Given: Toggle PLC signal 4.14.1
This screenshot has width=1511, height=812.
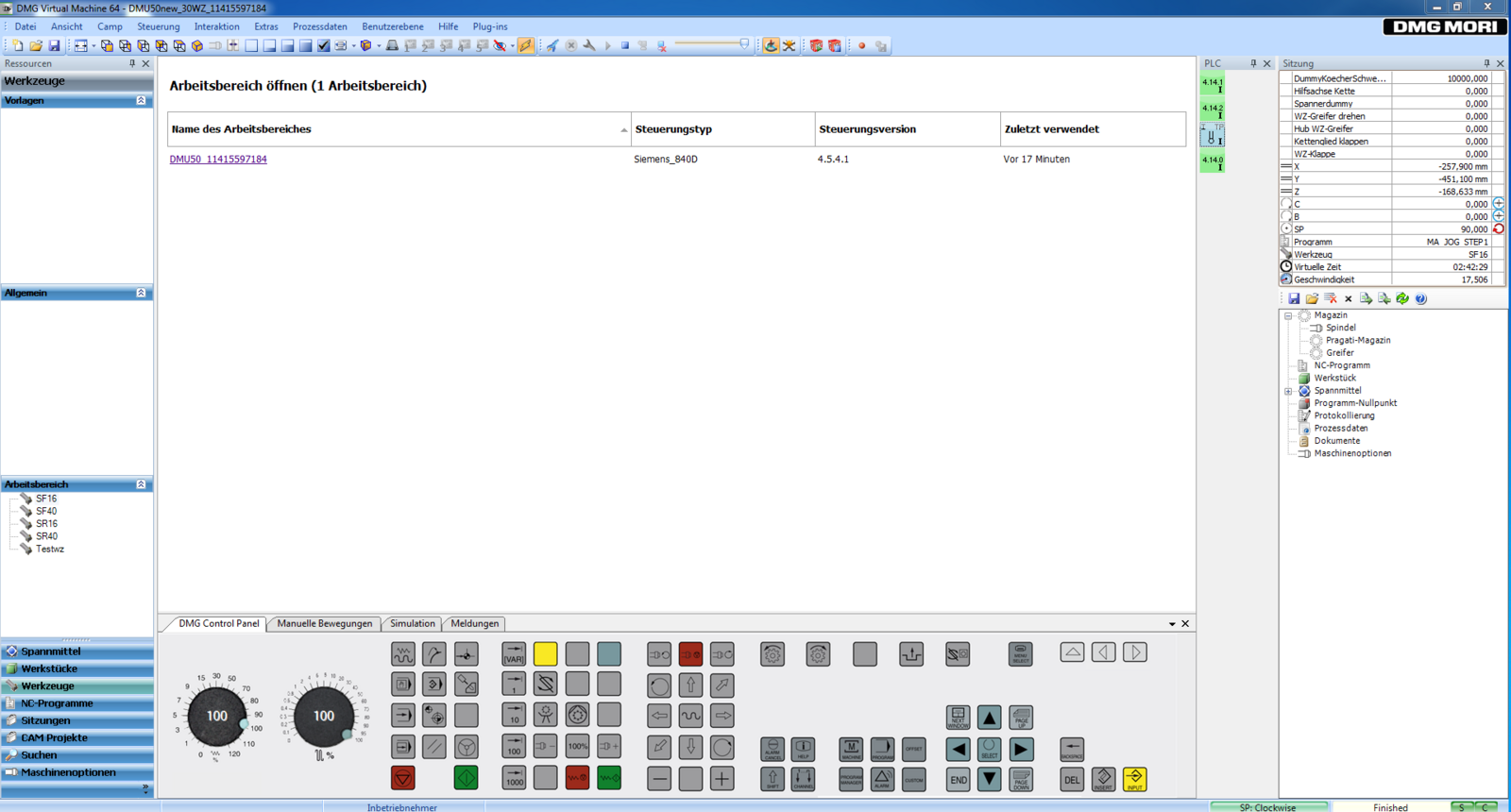Looking at the screenshot, I should pyautogui.click(x=1213, y=84).
